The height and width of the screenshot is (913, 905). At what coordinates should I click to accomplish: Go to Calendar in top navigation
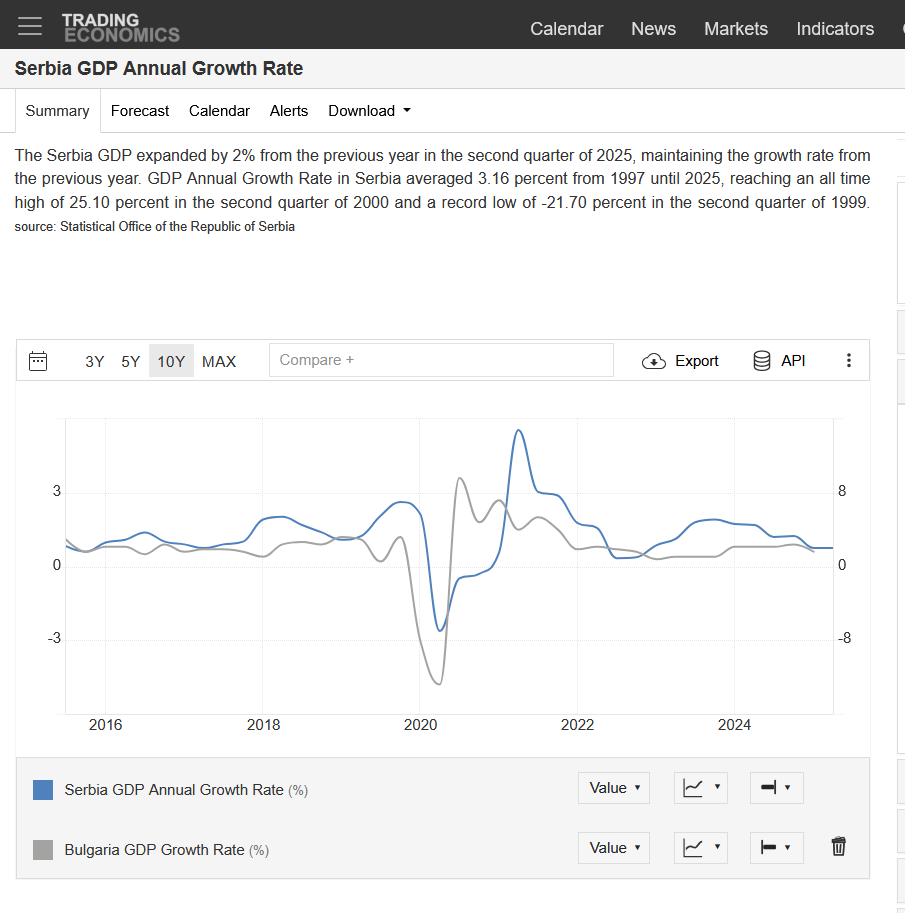tap(566, 29)
